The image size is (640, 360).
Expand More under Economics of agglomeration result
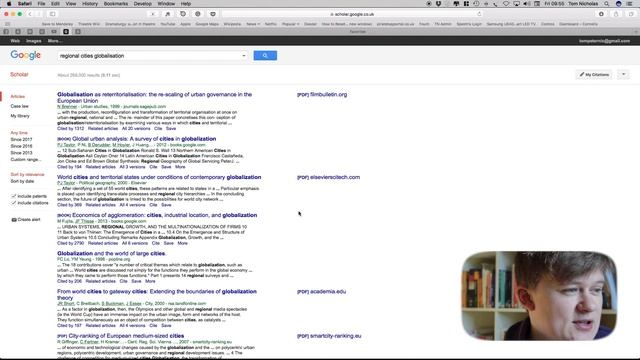(x=182, y=243)
